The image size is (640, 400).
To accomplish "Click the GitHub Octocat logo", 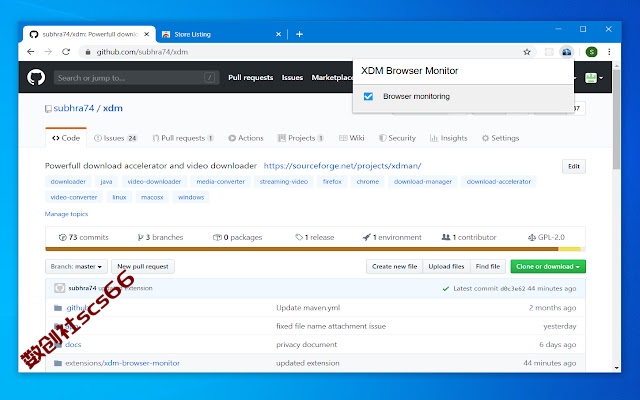I will point(36,77).
